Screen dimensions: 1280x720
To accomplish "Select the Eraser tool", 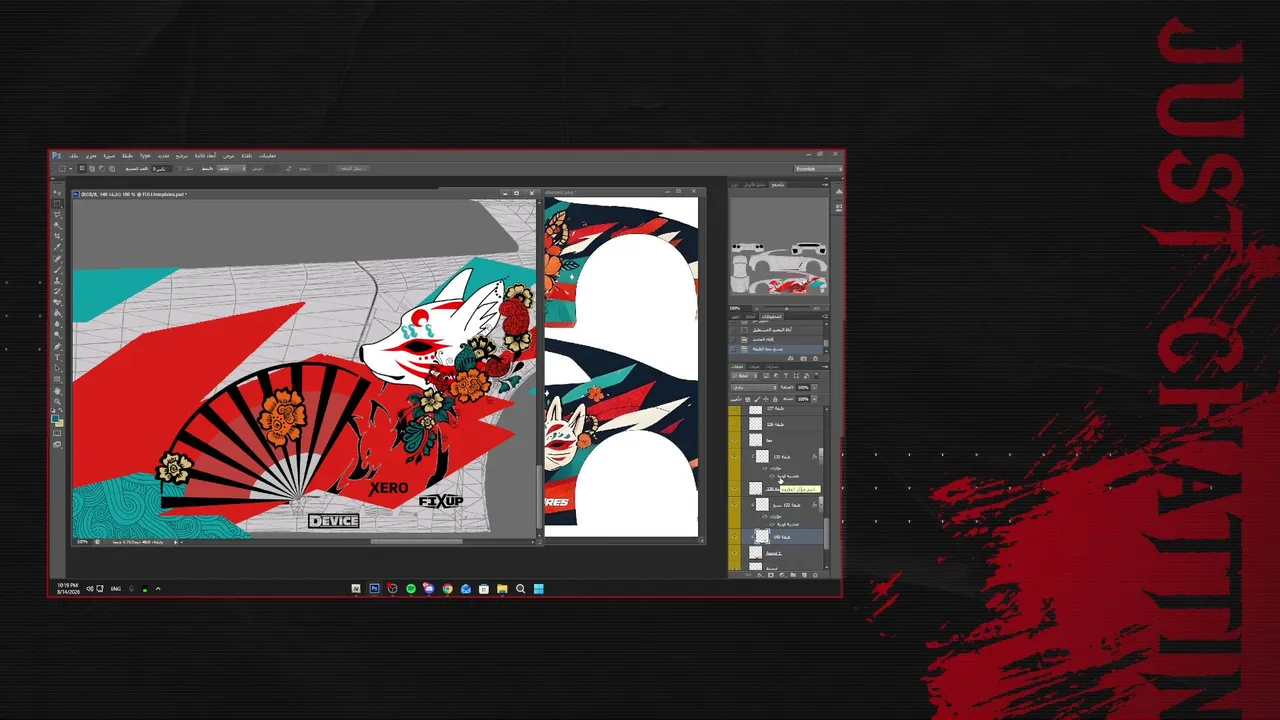I will [57, 303].
